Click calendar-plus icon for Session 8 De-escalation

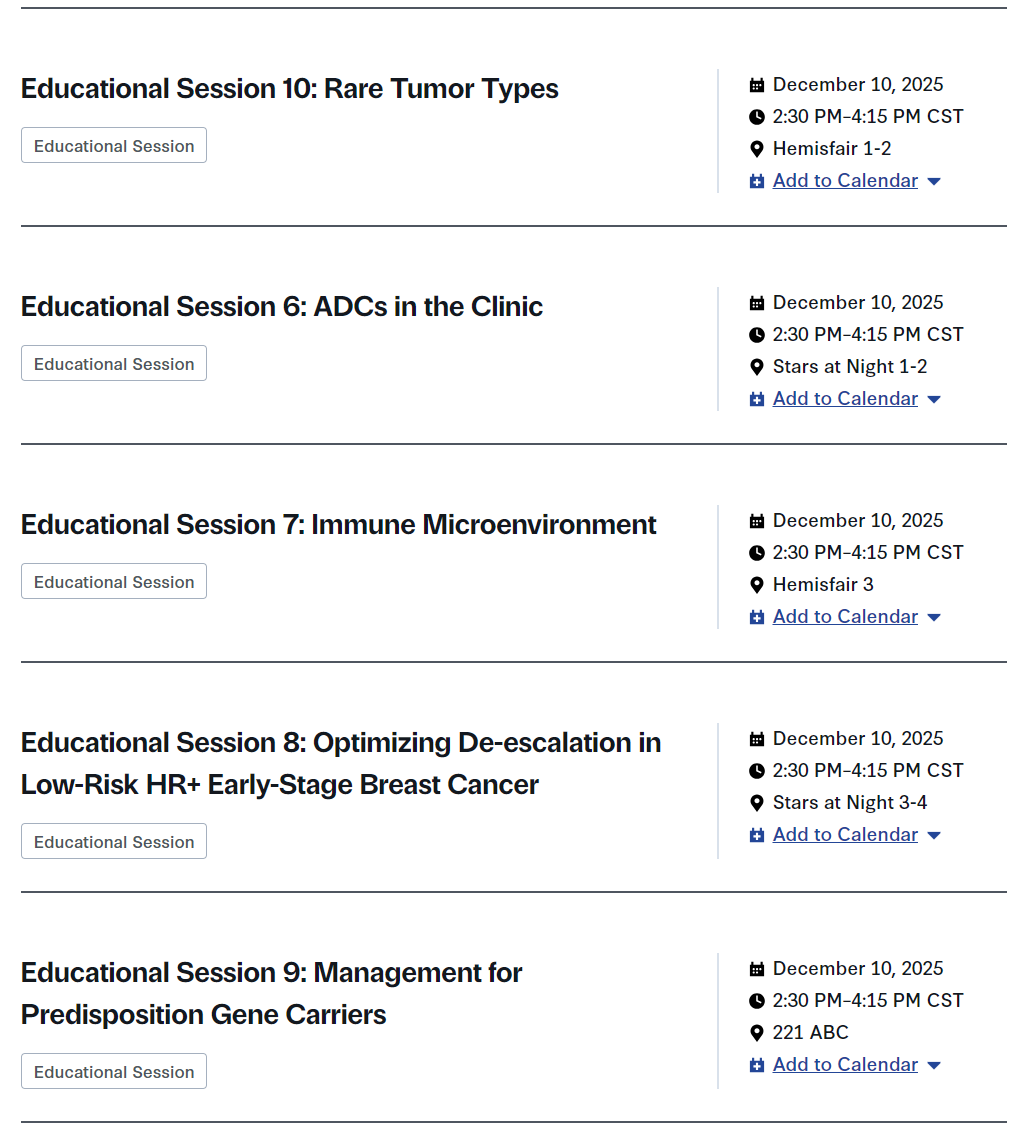click(757, 835)
